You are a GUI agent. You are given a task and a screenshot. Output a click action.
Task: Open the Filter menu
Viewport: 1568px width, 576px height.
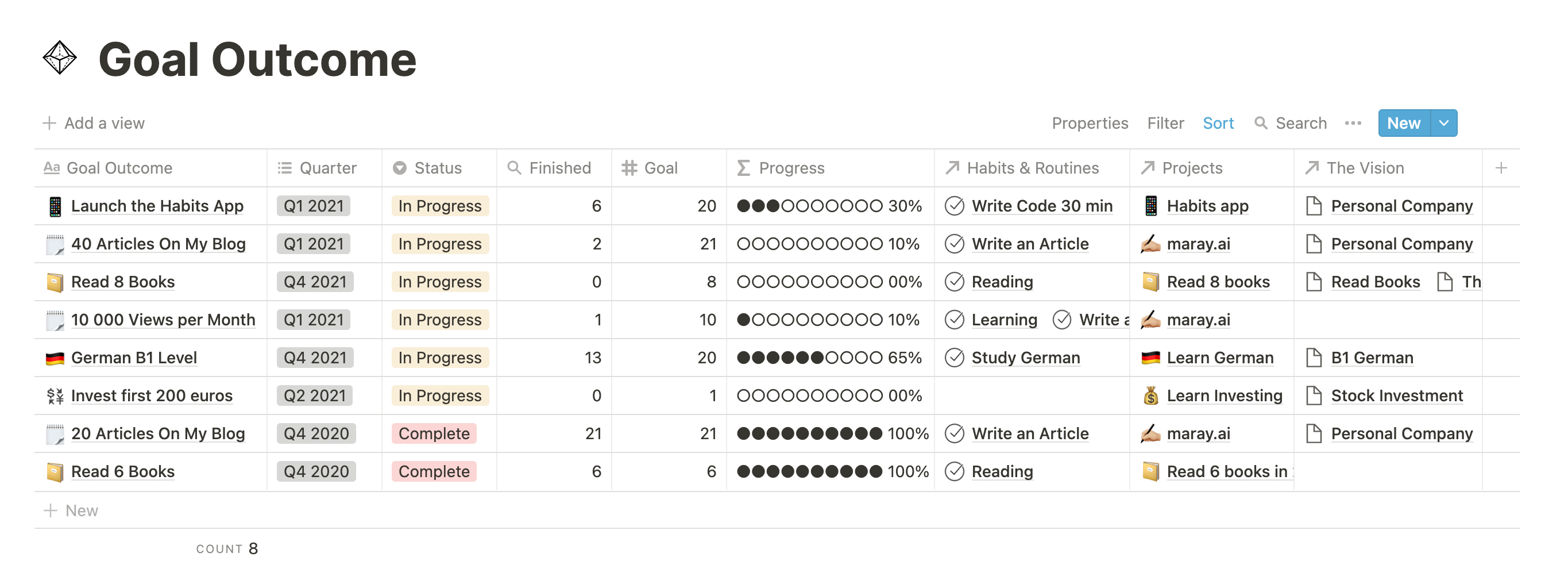pyautogui.click(x=1165, y=123)
